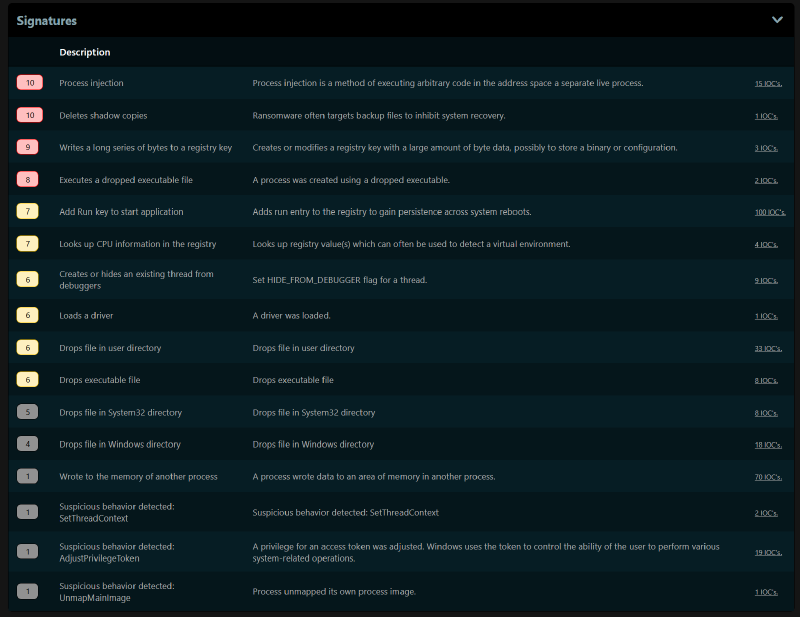Click the gray score 4 badge

28,444
